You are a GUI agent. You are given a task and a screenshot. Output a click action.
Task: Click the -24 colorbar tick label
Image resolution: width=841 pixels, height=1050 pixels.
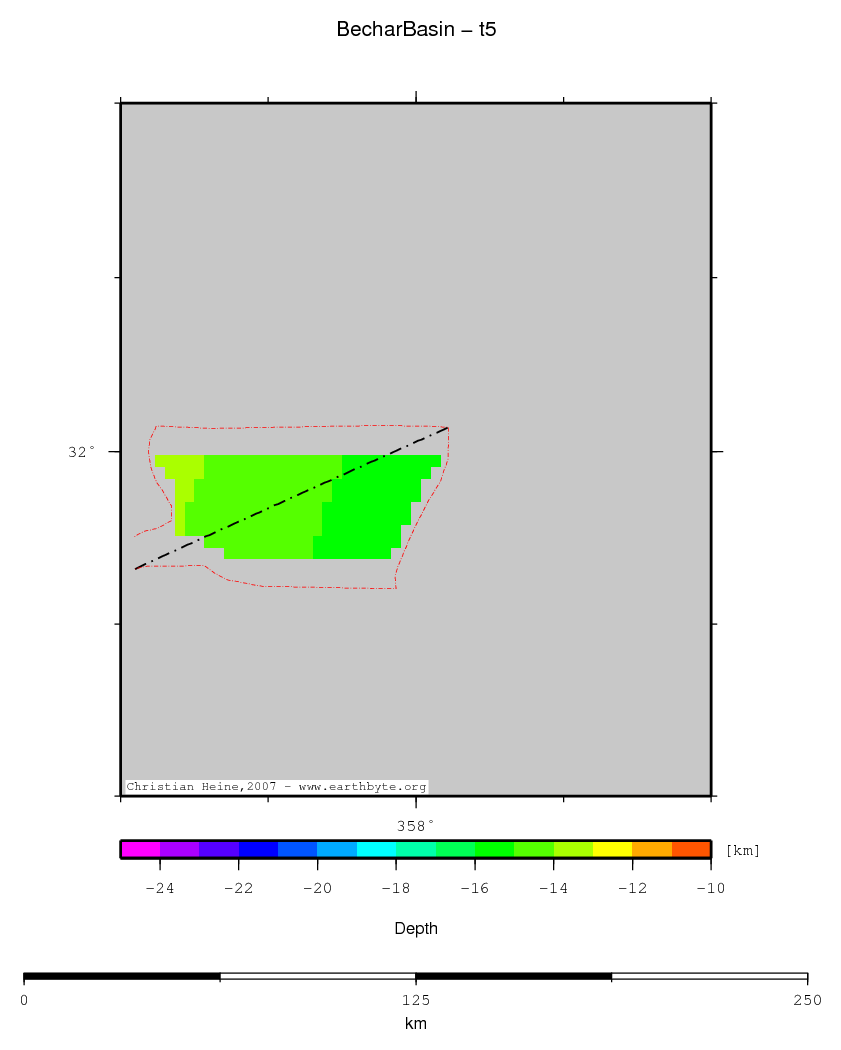[x=160, y=888]
